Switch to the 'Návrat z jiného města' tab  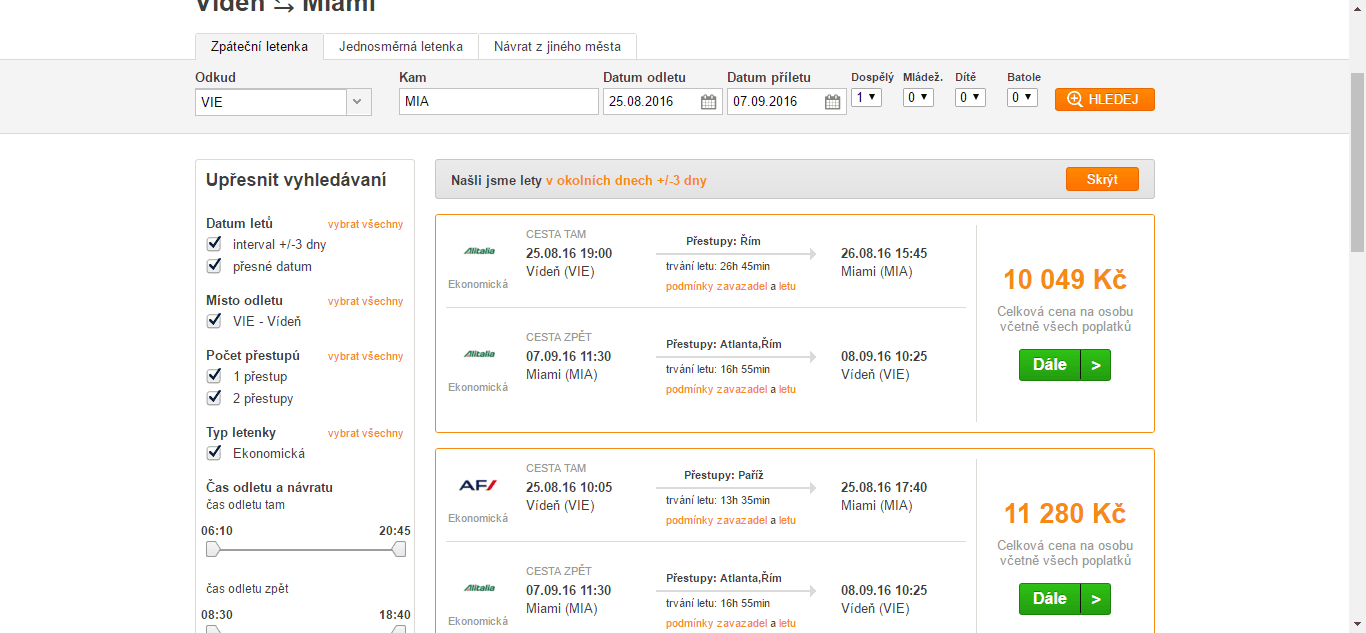pos(557,46)
